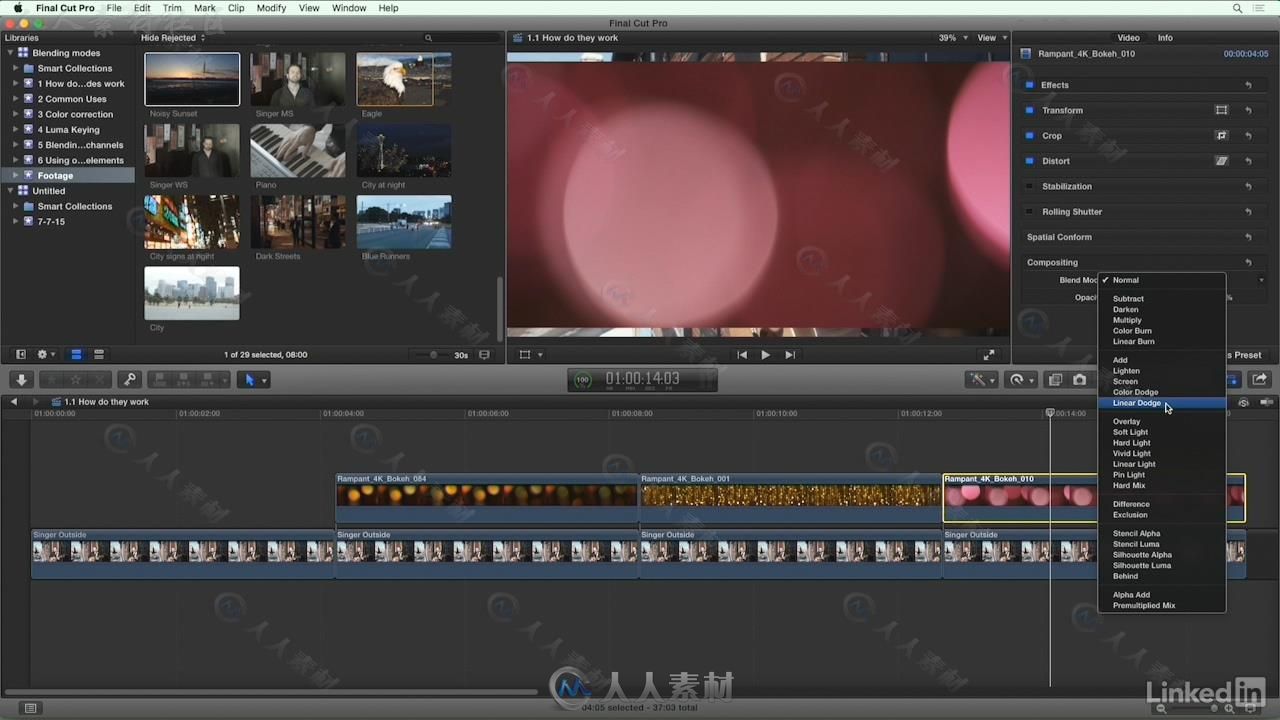Switch browser to filmstrip view
Viewport: 1280px width, 720px height.
76,355
